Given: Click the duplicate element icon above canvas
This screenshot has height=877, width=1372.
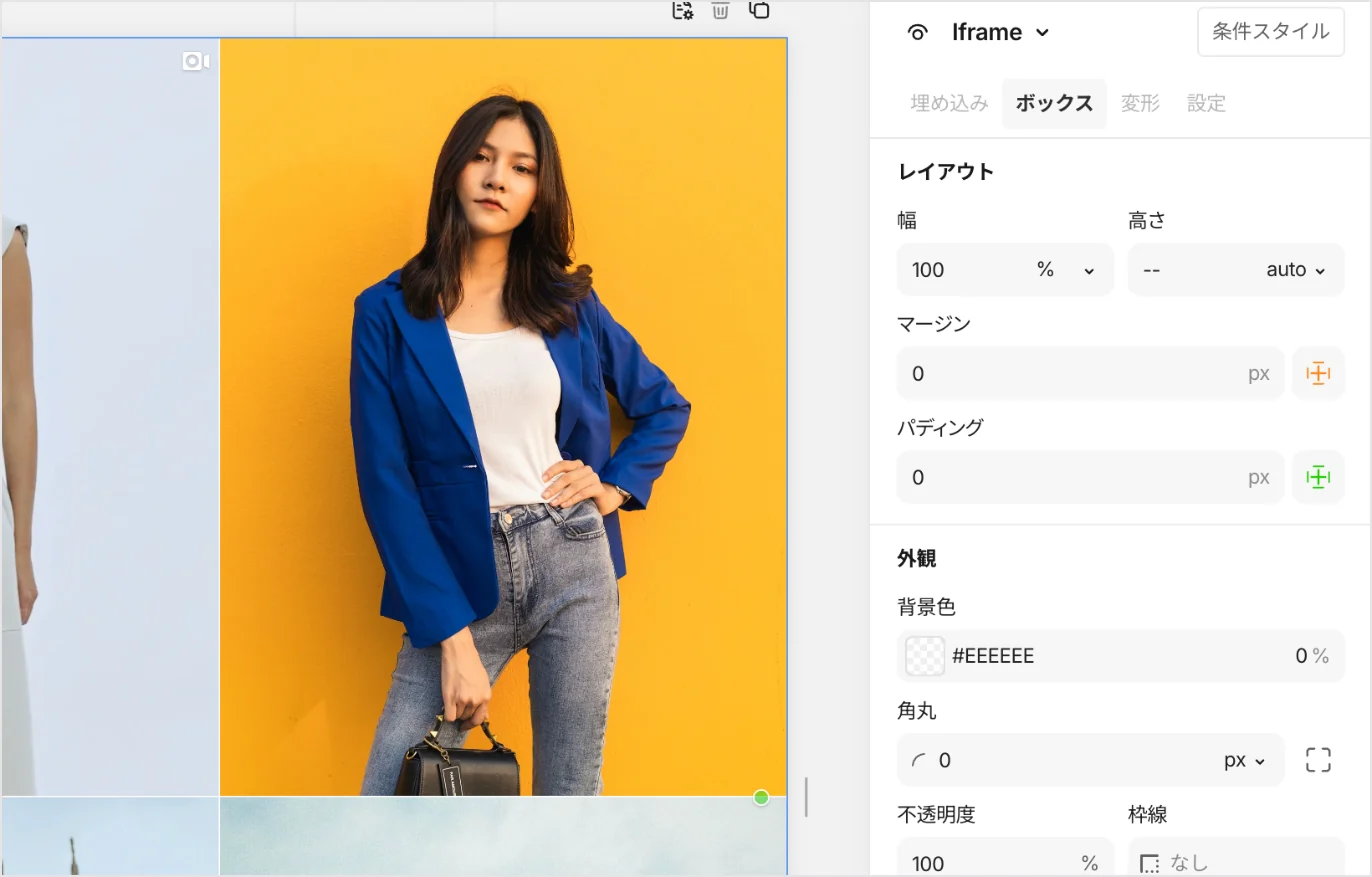Looking at the screenshot, I should (759, 10).
